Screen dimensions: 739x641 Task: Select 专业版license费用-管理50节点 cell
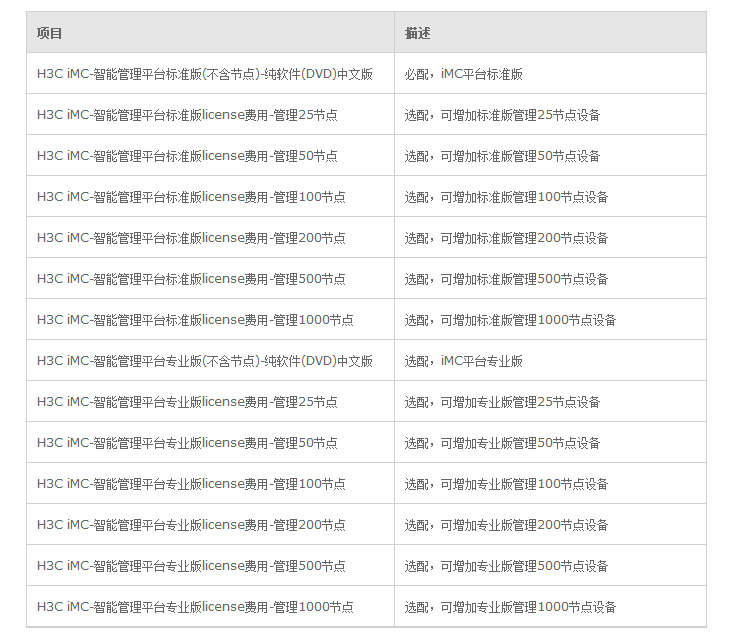pos(210,443)
